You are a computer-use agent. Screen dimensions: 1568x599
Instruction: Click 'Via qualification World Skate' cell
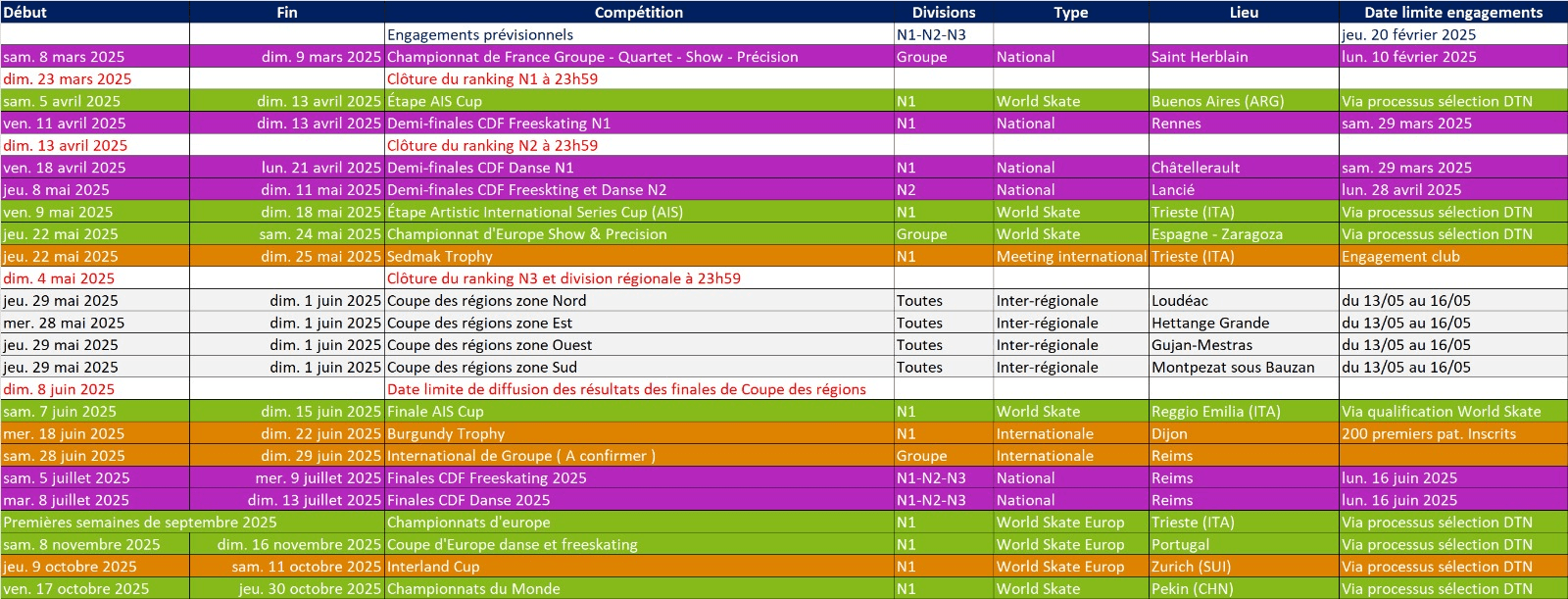pyautogui.click(x=1453, y=412)
